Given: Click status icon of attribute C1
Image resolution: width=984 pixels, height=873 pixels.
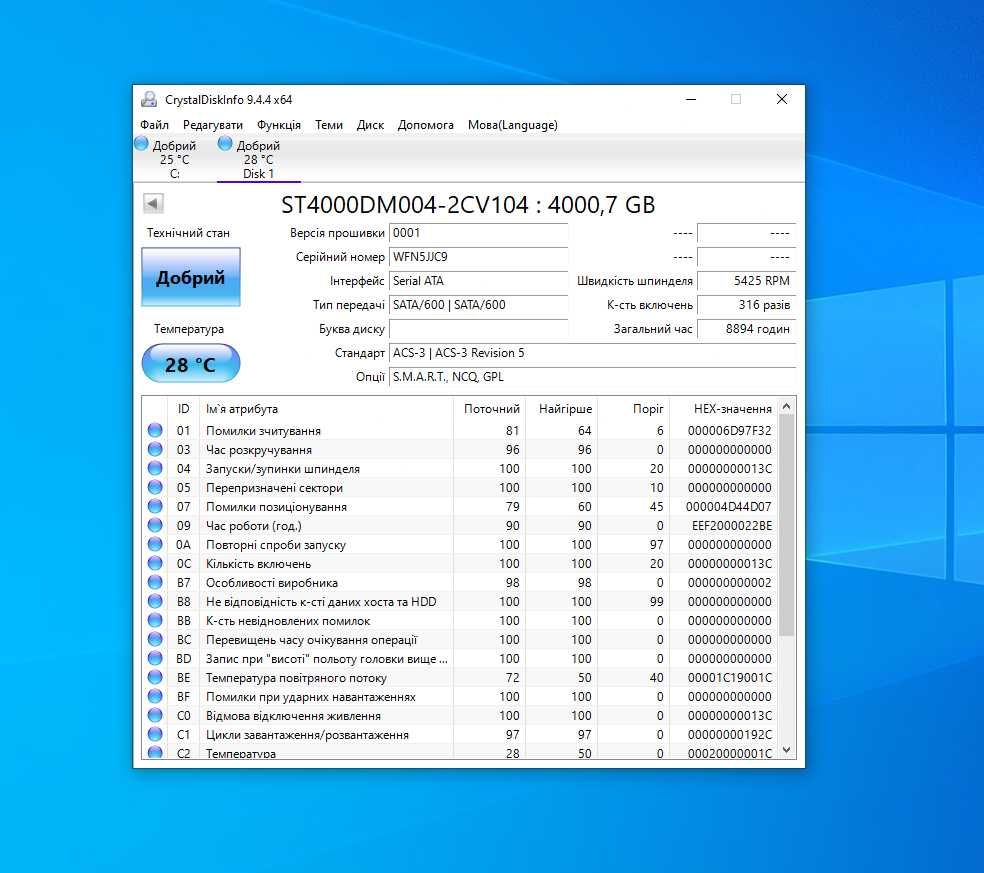Looking at the screenshot, I should pyautogui.click(x=155, y=734).
